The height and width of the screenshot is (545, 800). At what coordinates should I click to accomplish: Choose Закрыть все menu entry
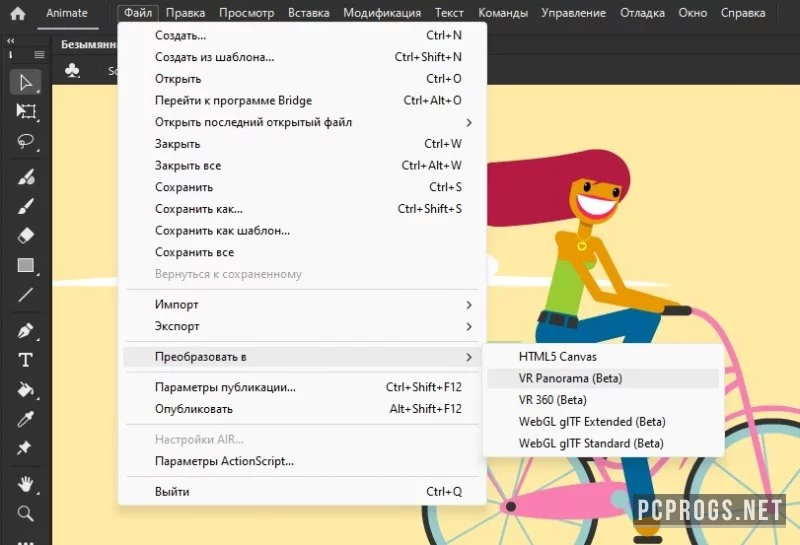[x=302, y=166]
